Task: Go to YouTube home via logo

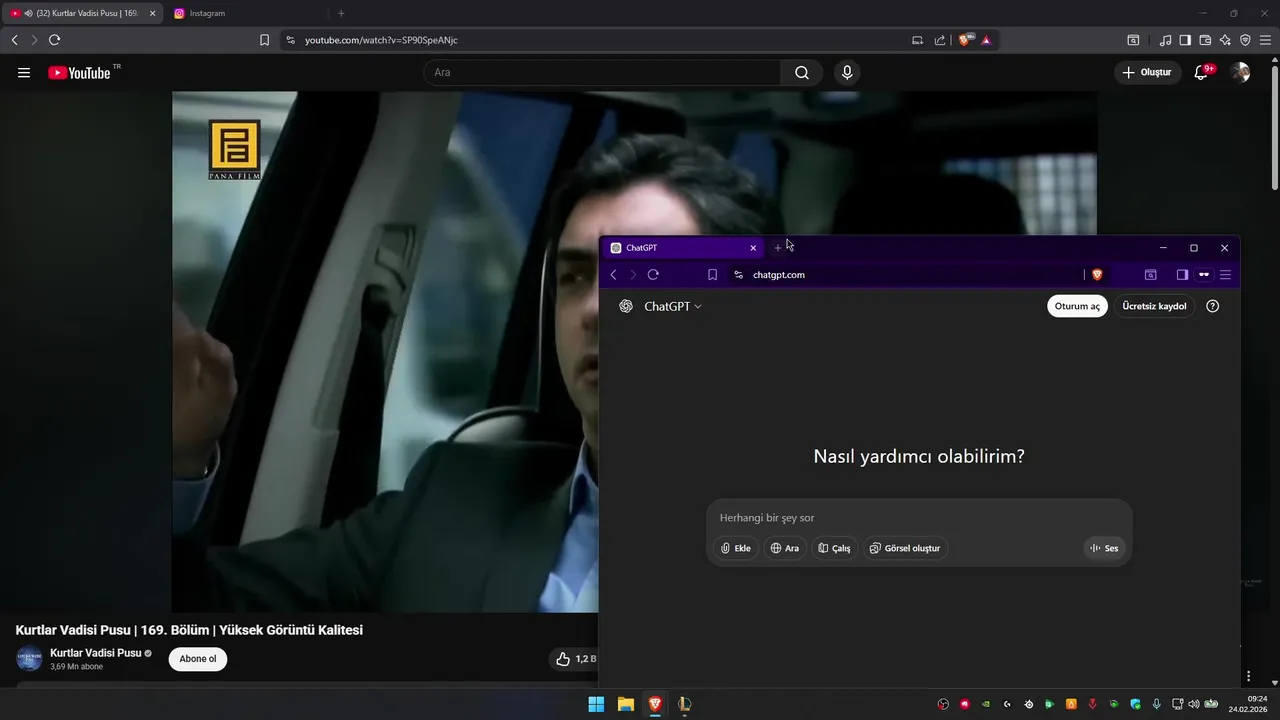Action: pos(79,73)
